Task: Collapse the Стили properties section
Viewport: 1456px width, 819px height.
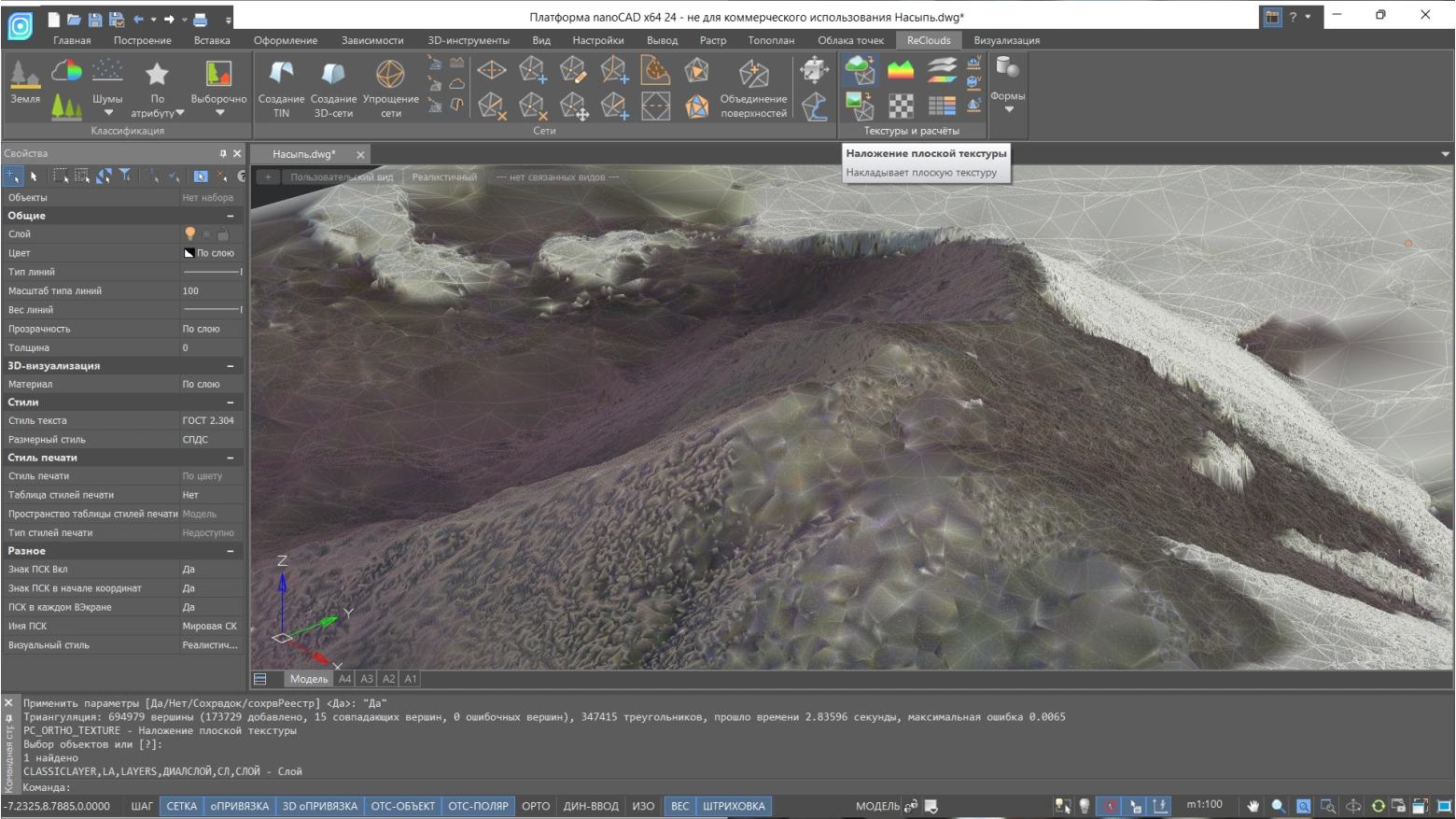Action: point(230,402)
